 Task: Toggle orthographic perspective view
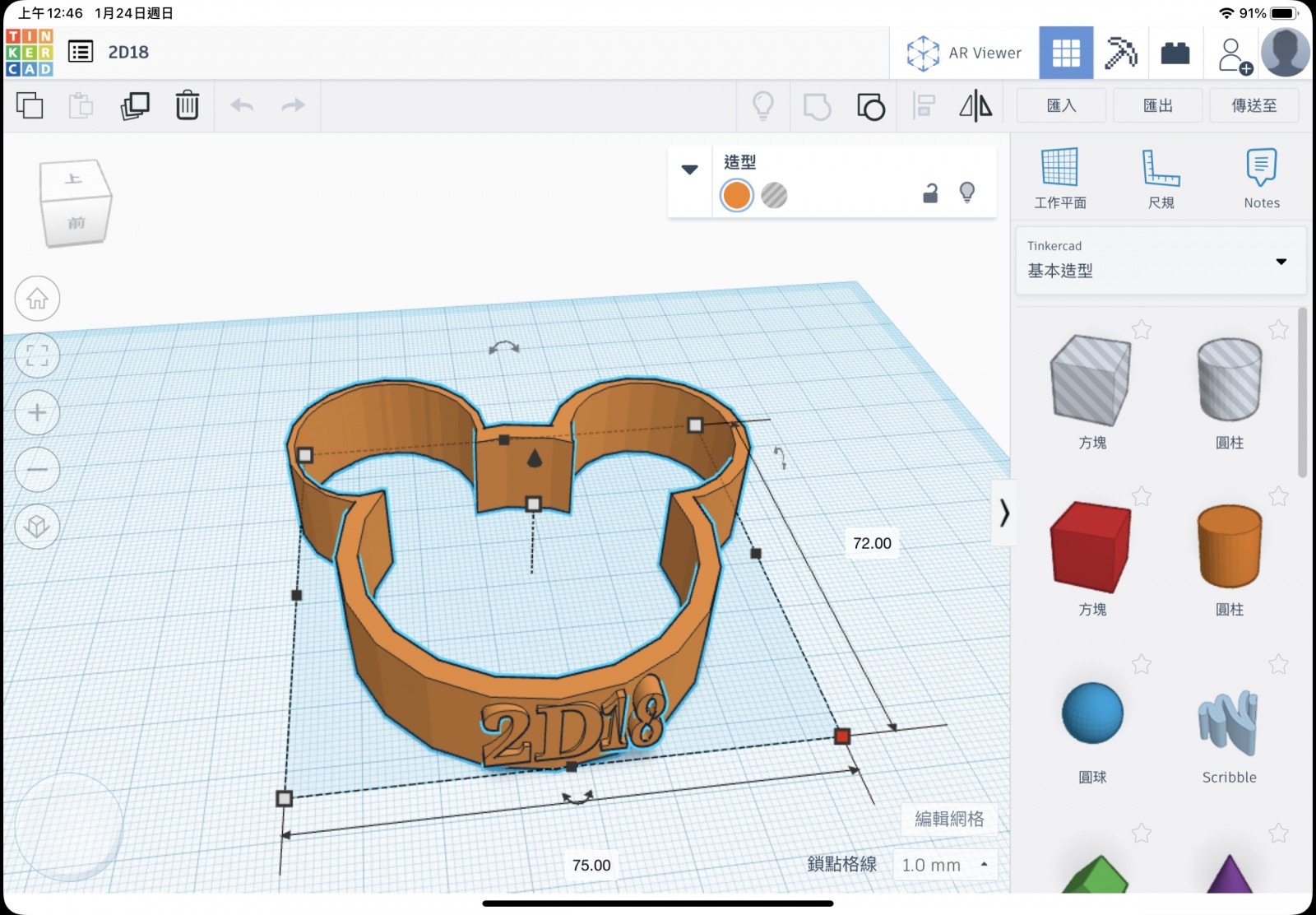click(x=37, y=527)
